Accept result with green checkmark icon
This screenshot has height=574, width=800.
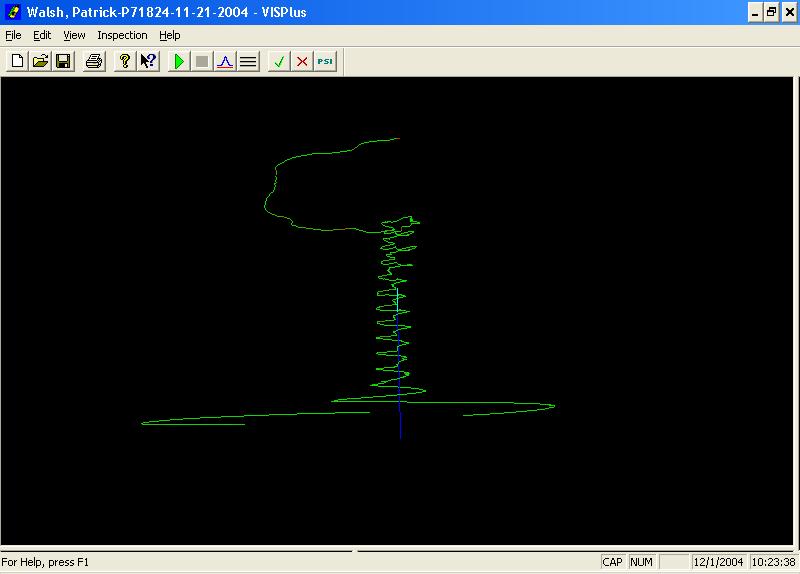tap(279, 61)
